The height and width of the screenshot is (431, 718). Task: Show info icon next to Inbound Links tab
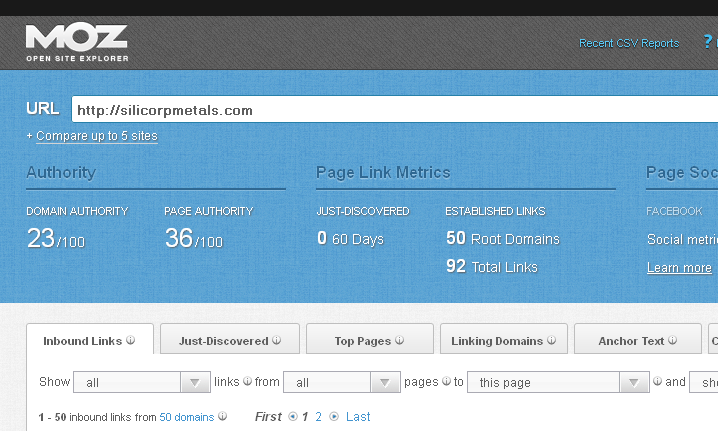coord(131,340)
